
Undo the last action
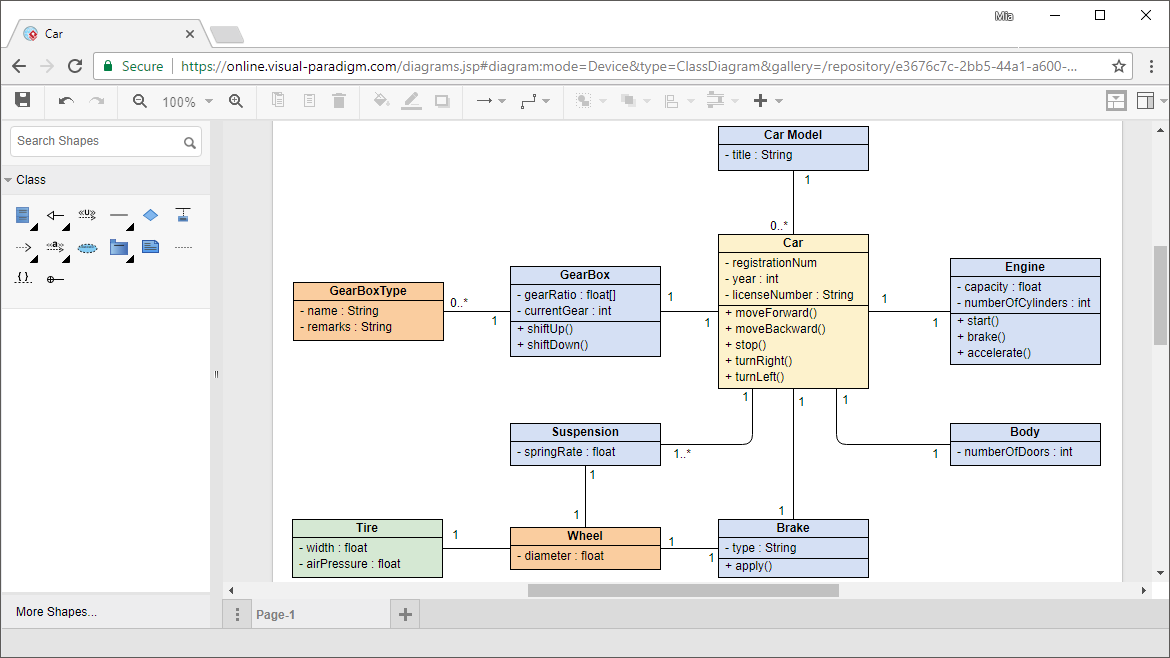[66, 101]
